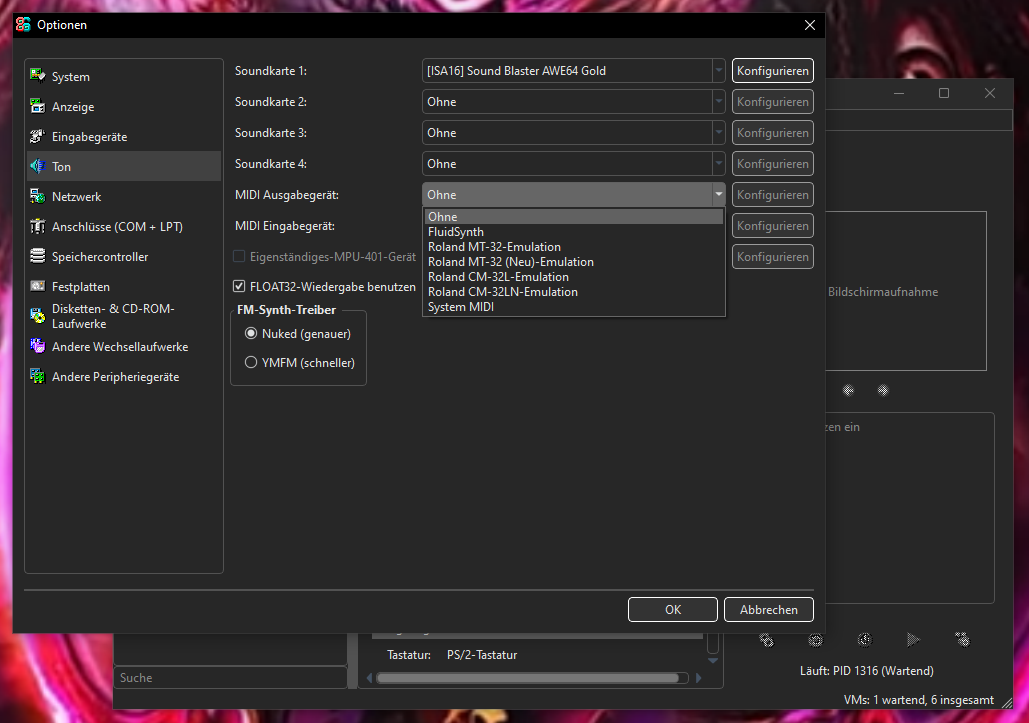
Task: Confirm settings with the OK button
Action: tap(672, 609)
